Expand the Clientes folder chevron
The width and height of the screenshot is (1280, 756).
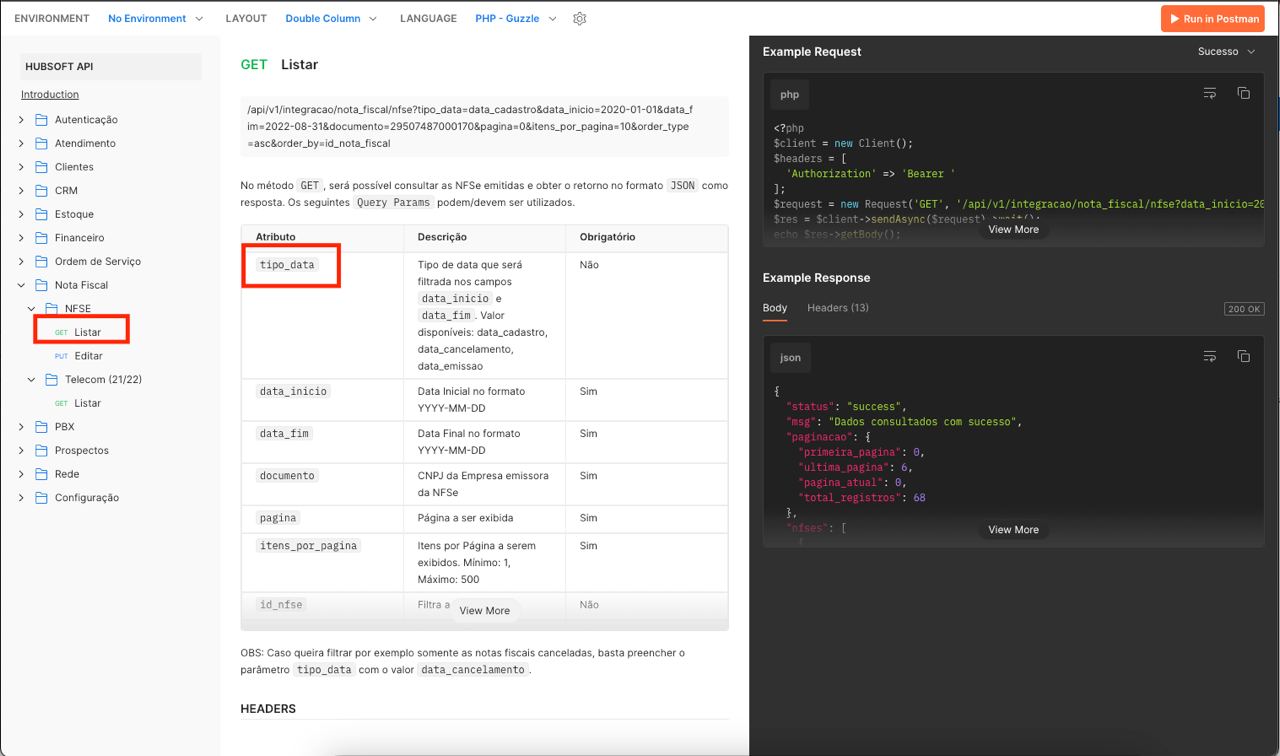pos(21,167)
